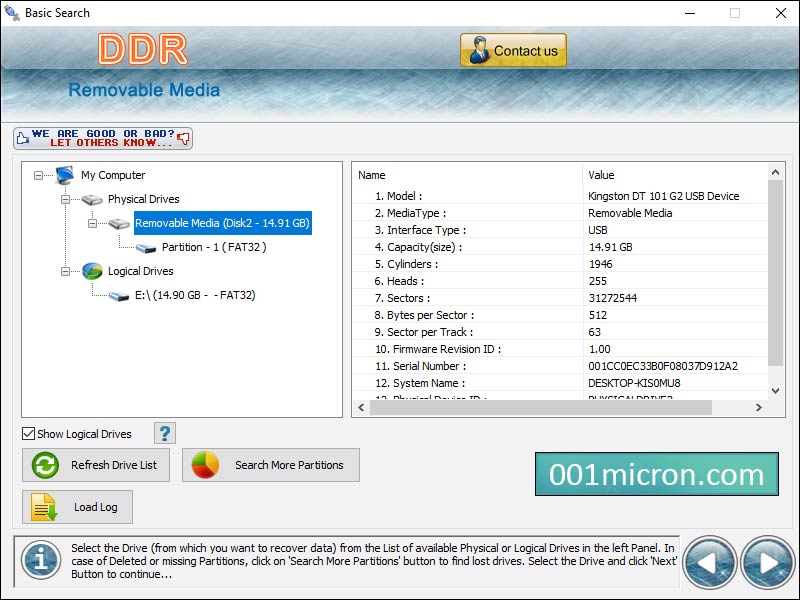Click the Next arrow navigation button
Viewport: 800px width, 600px height.
pyautogui.click(x=766, y=562)
